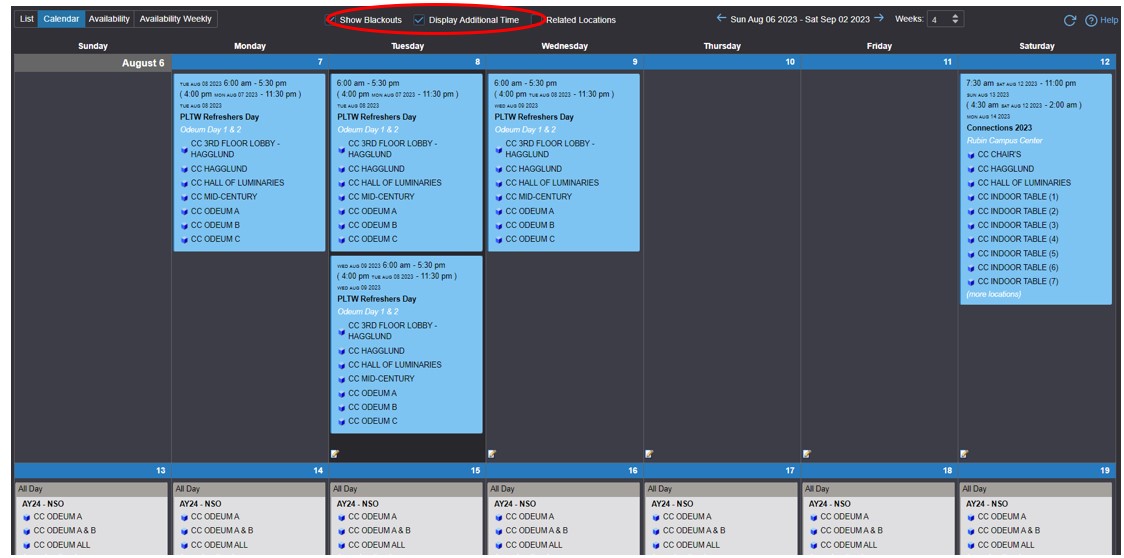Click cube icon beside CC CHAIR'S location
Screen dimensions: 1124x558
coord(970,155)
